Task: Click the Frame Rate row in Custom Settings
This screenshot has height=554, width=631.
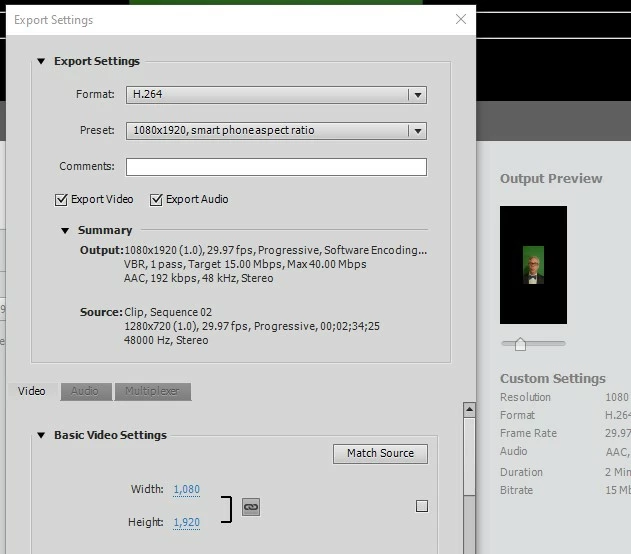Action: pos(565,433)
